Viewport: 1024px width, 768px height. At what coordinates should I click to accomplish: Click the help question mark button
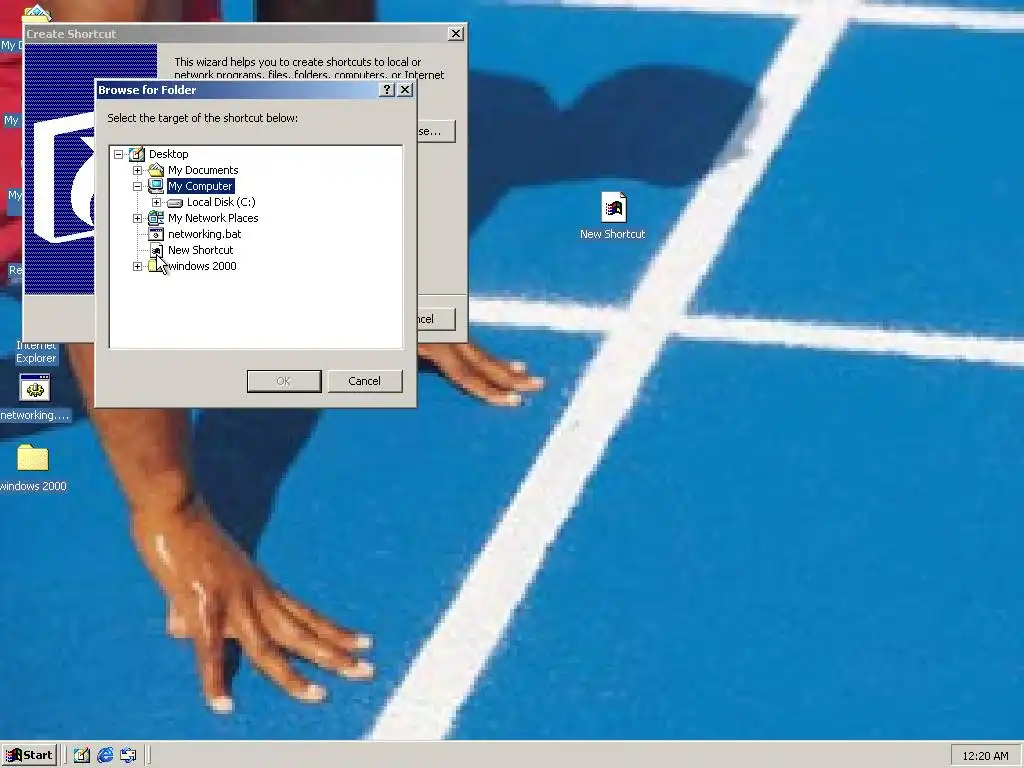[387, 89]
